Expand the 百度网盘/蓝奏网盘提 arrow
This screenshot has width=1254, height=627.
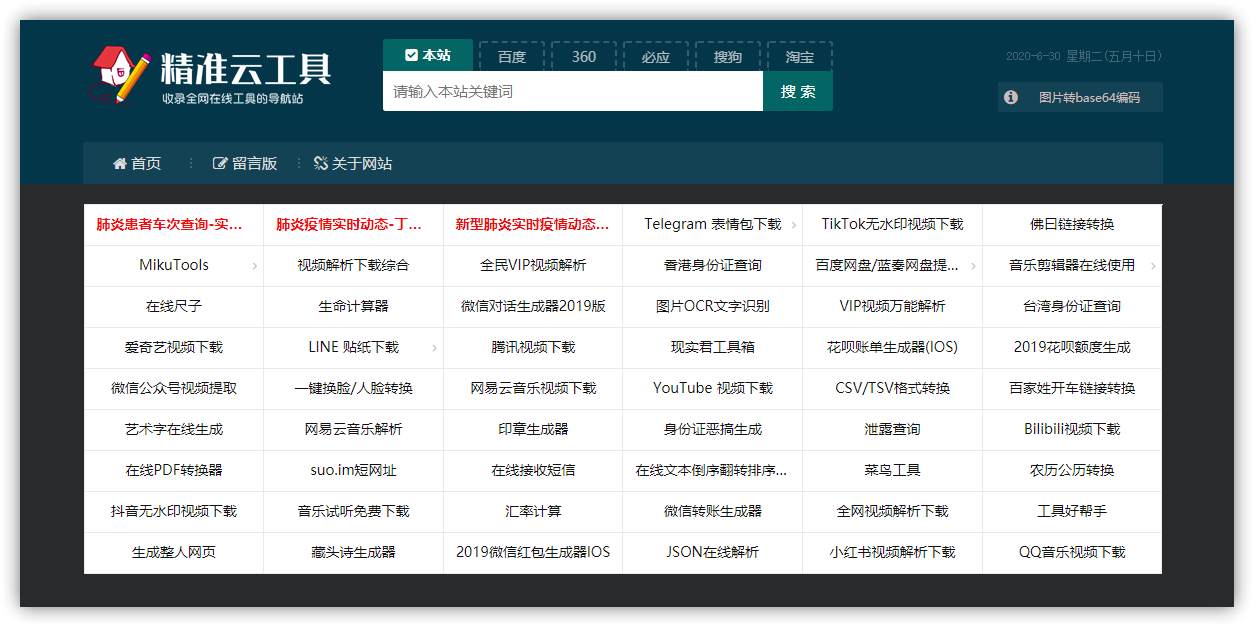(x=974, y=266)
